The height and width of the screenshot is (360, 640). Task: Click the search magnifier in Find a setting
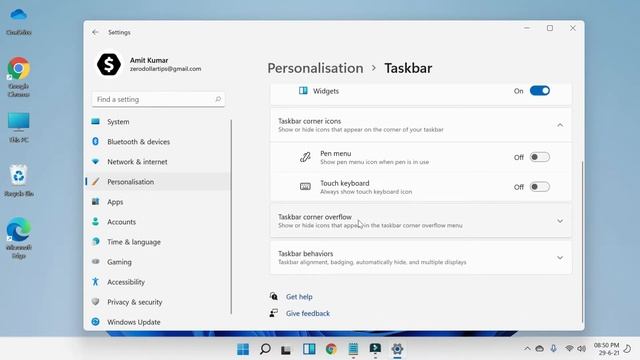pyautogui.click(x=218, y=99)
